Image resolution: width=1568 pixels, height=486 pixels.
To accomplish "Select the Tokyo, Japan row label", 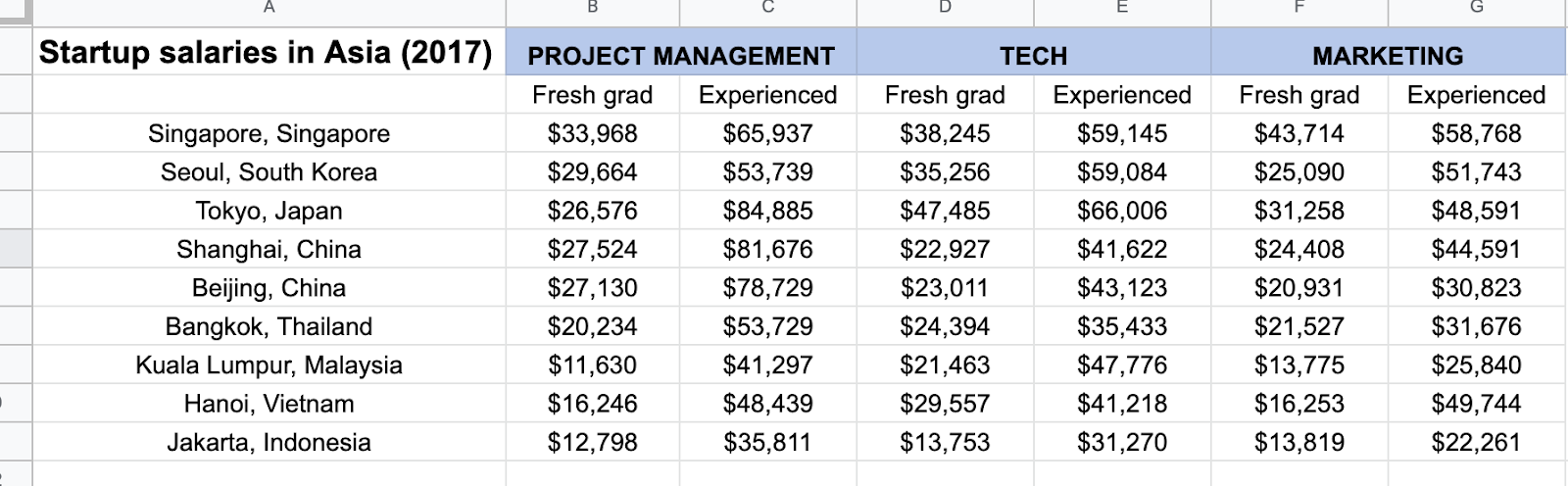I will [269, 211].
